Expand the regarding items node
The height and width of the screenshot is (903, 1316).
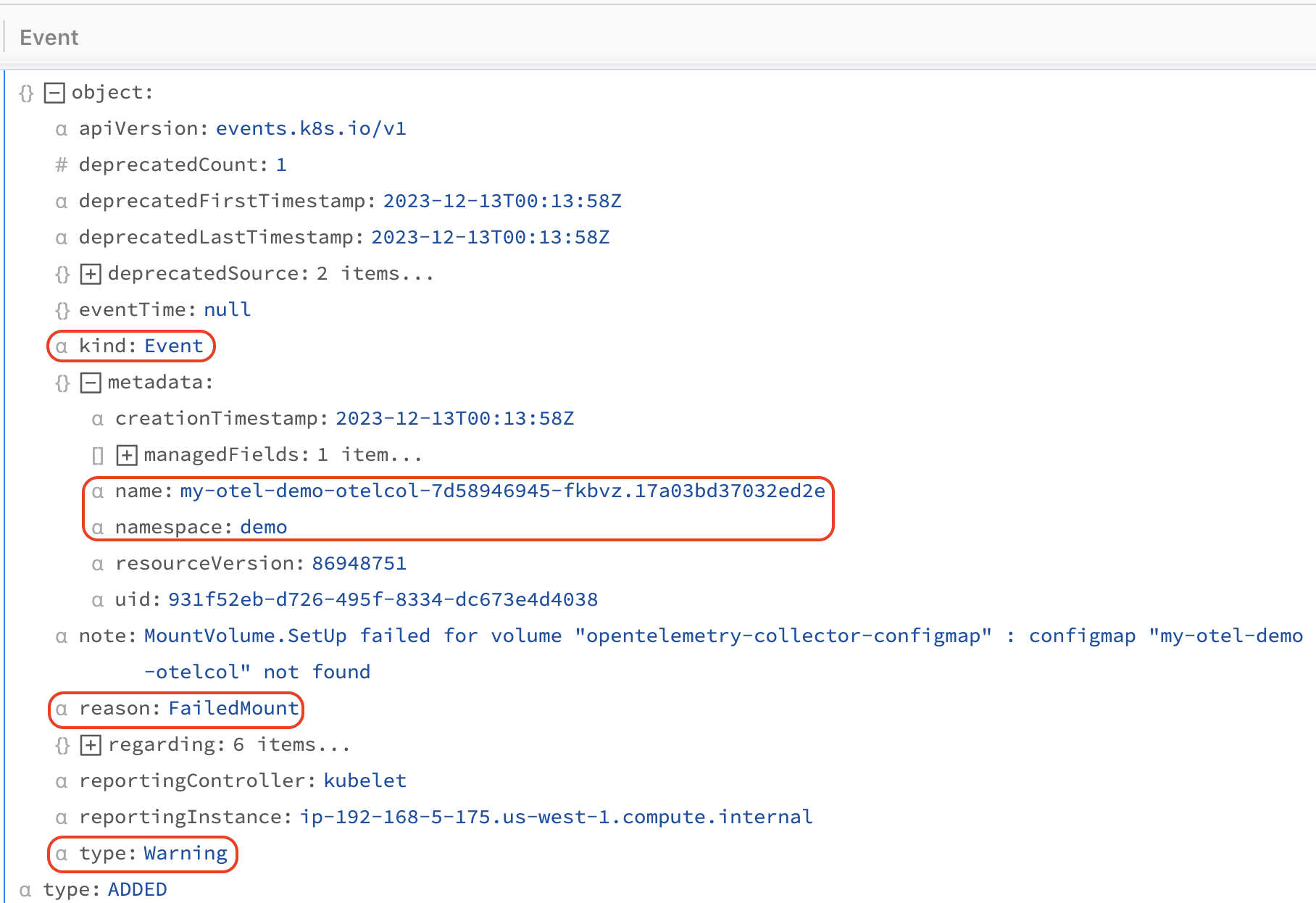pyautogui.click(x=91, y=745)
